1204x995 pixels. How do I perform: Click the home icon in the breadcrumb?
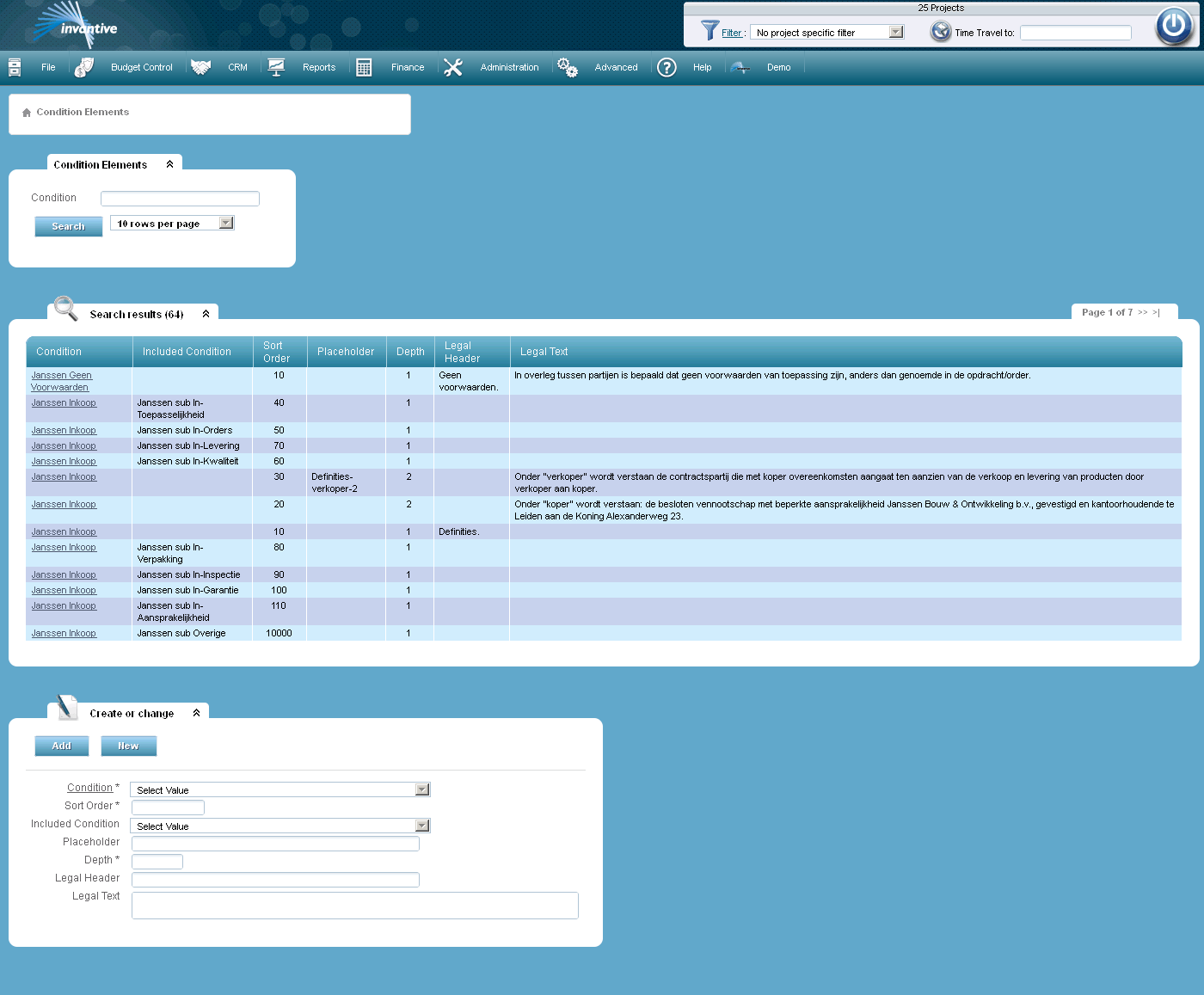pyautogui.click(x=26, y=111)
